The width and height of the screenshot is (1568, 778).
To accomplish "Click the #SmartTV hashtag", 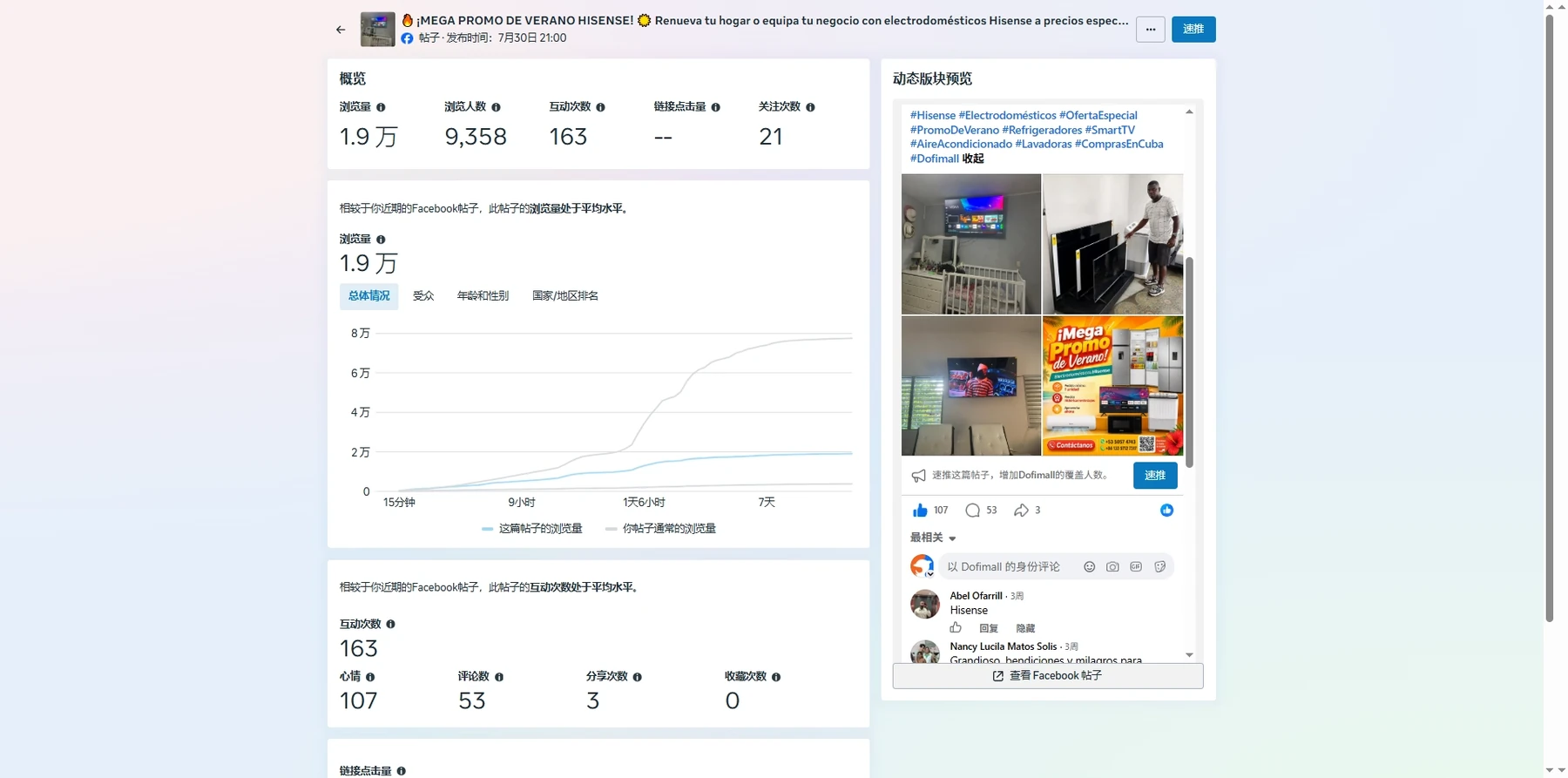I will pyautogui.click(x=1110, y=130).
